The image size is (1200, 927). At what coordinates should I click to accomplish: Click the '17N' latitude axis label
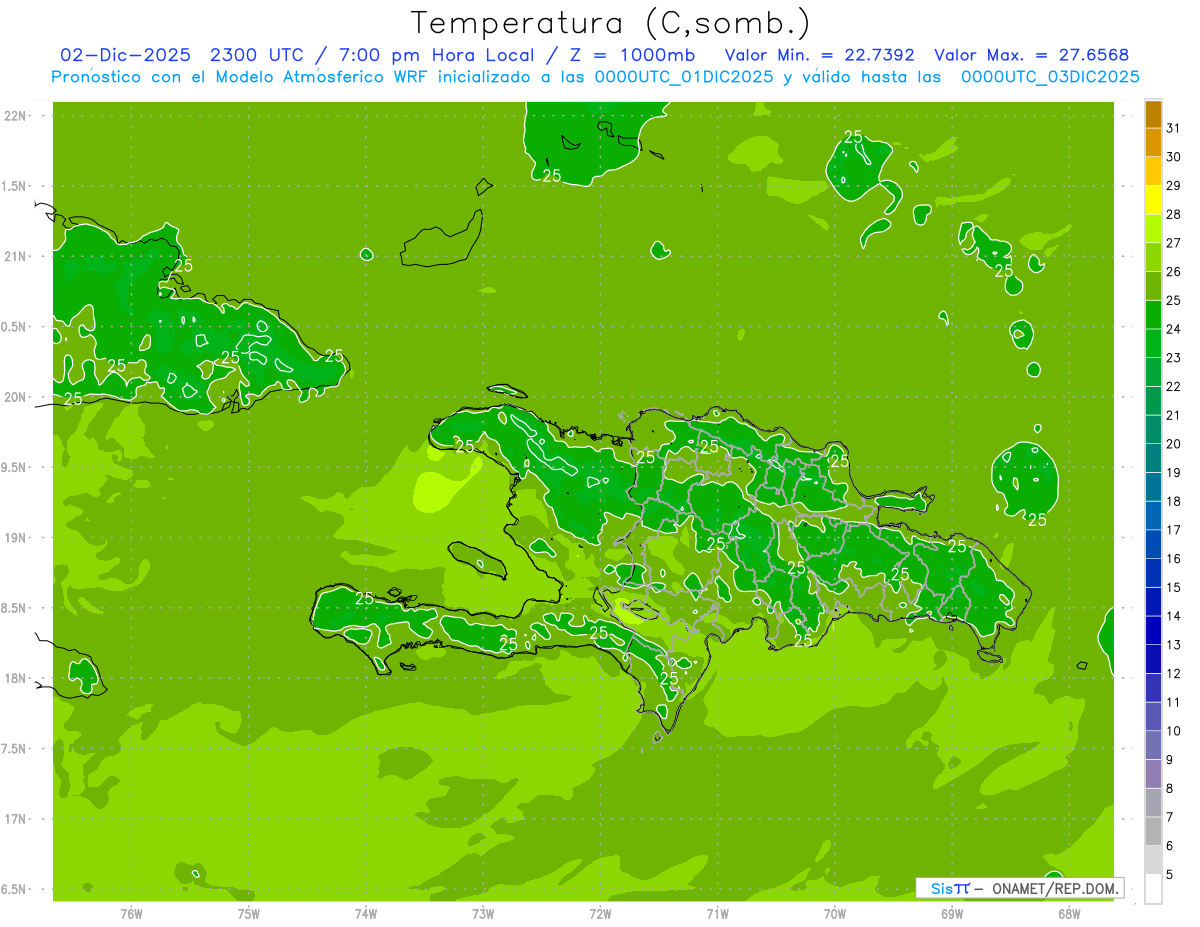pyautogui.click(x=15, y=820)
